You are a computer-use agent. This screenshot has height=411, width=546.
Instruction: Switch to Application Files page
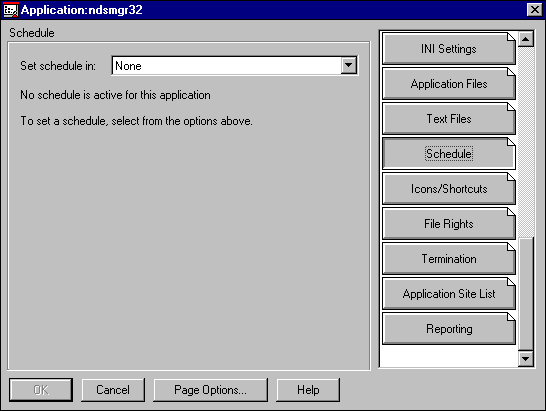click(x=449, y=84)
